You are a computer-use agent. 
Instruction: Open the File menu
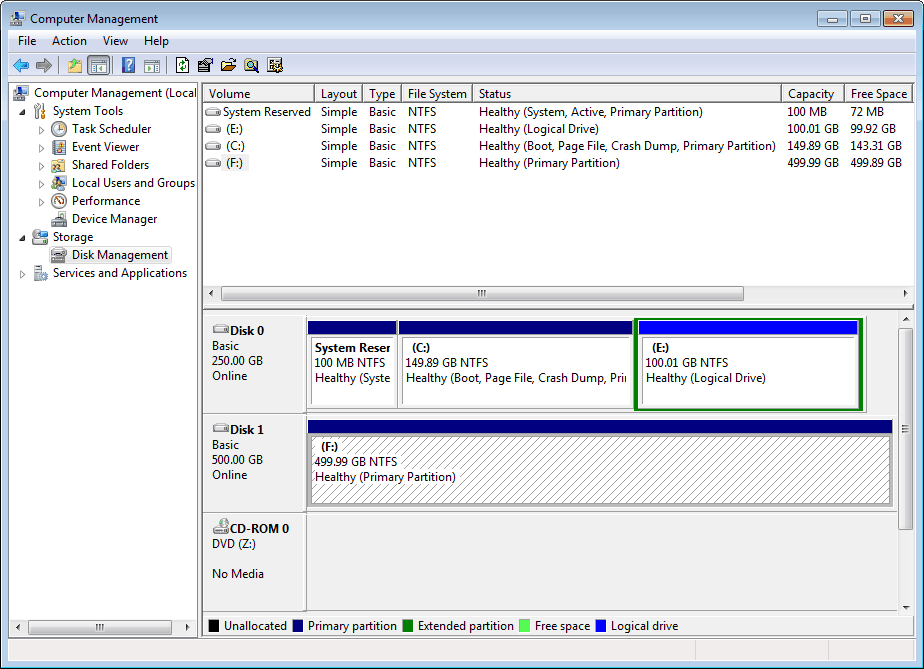click(x=27, y=41)
